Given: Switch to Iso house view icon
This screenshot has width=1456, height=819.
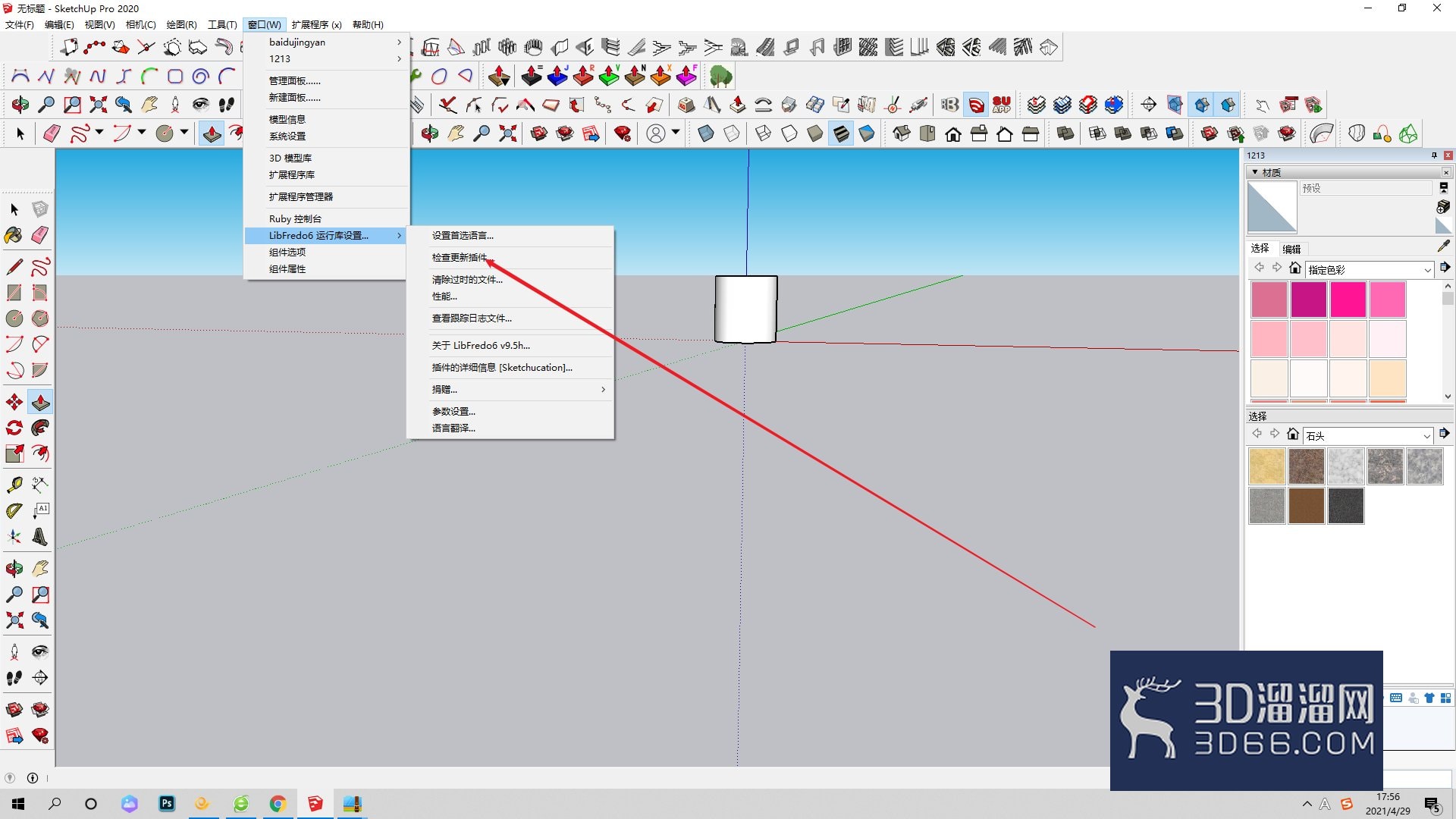Looking at the screenshot, I should (x=901, y=134).
